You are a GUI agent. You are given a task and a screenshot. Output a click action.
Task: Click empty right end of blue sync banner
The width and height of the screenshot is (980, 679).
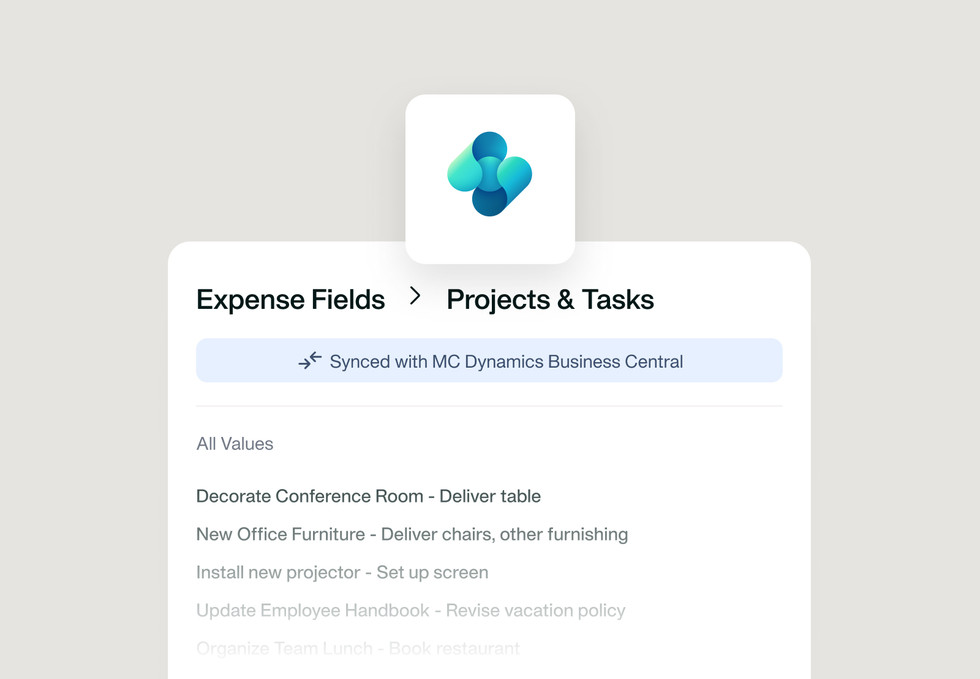coord(740,361)
